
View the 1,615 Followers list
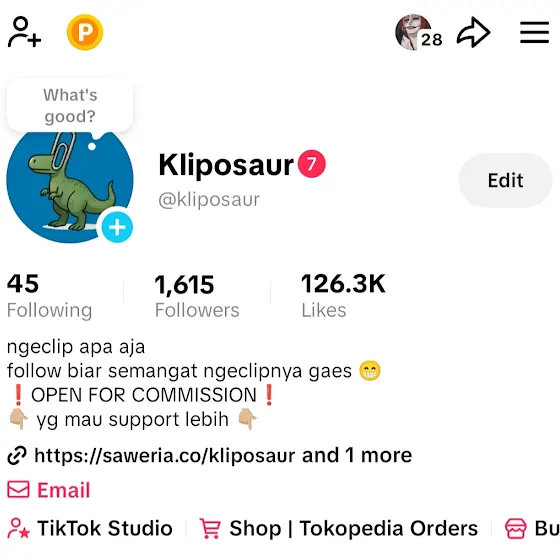(x=197, y=295)
